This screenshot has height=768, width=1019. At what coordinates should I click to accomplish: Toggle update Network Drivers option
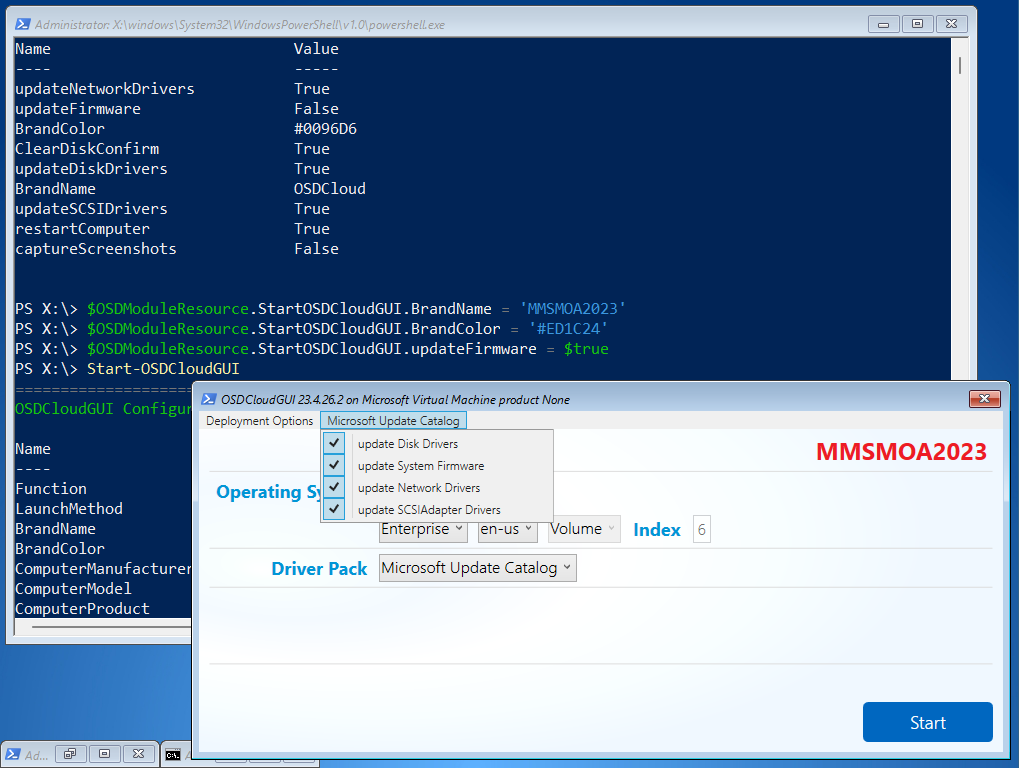(334, 487)
